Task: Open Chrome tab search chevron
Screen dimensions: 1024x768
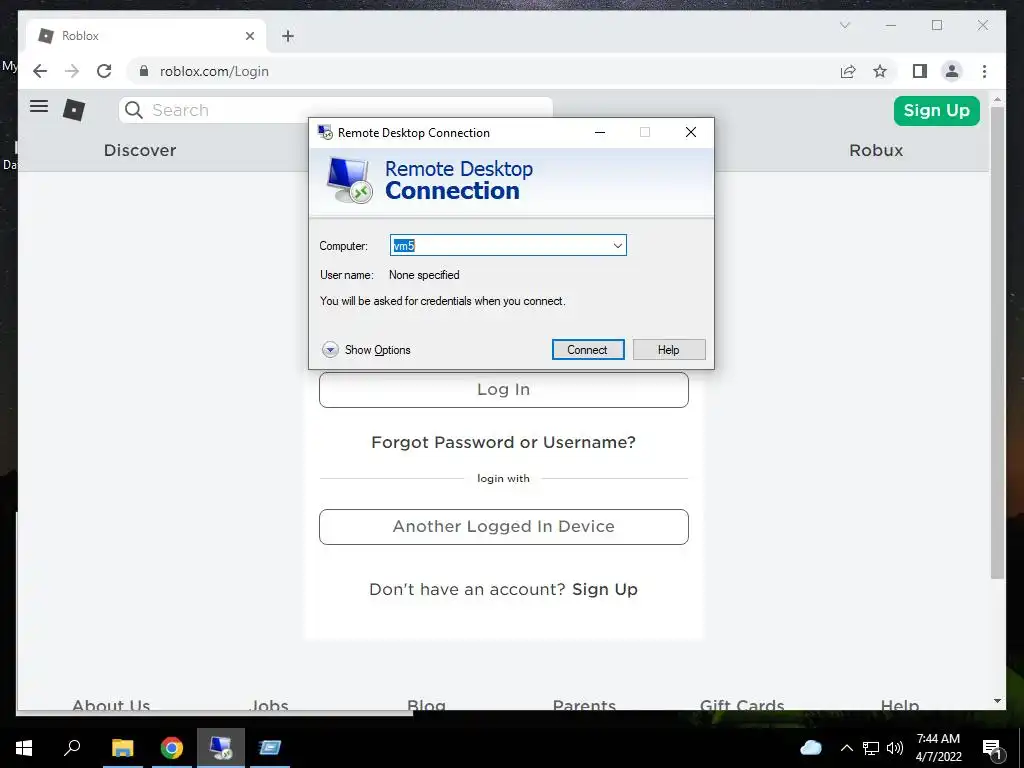Action: [845, 25]
